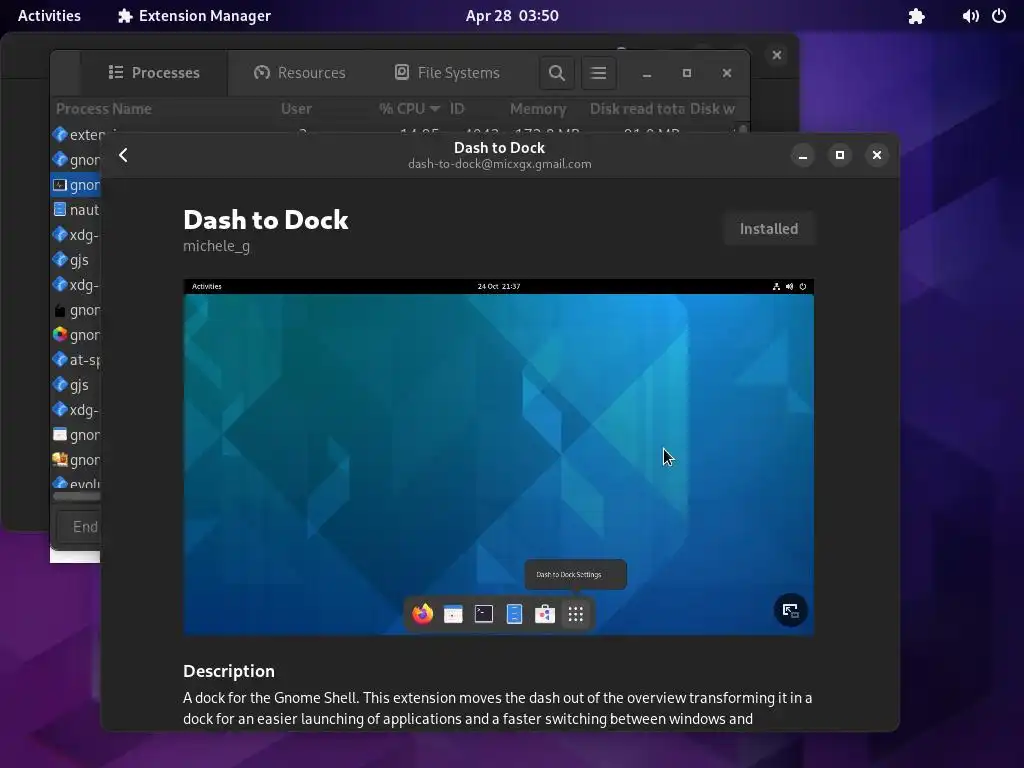Open the Dash to Dock screenshot preview
The image size is (1024, 768).
(498, 457)
